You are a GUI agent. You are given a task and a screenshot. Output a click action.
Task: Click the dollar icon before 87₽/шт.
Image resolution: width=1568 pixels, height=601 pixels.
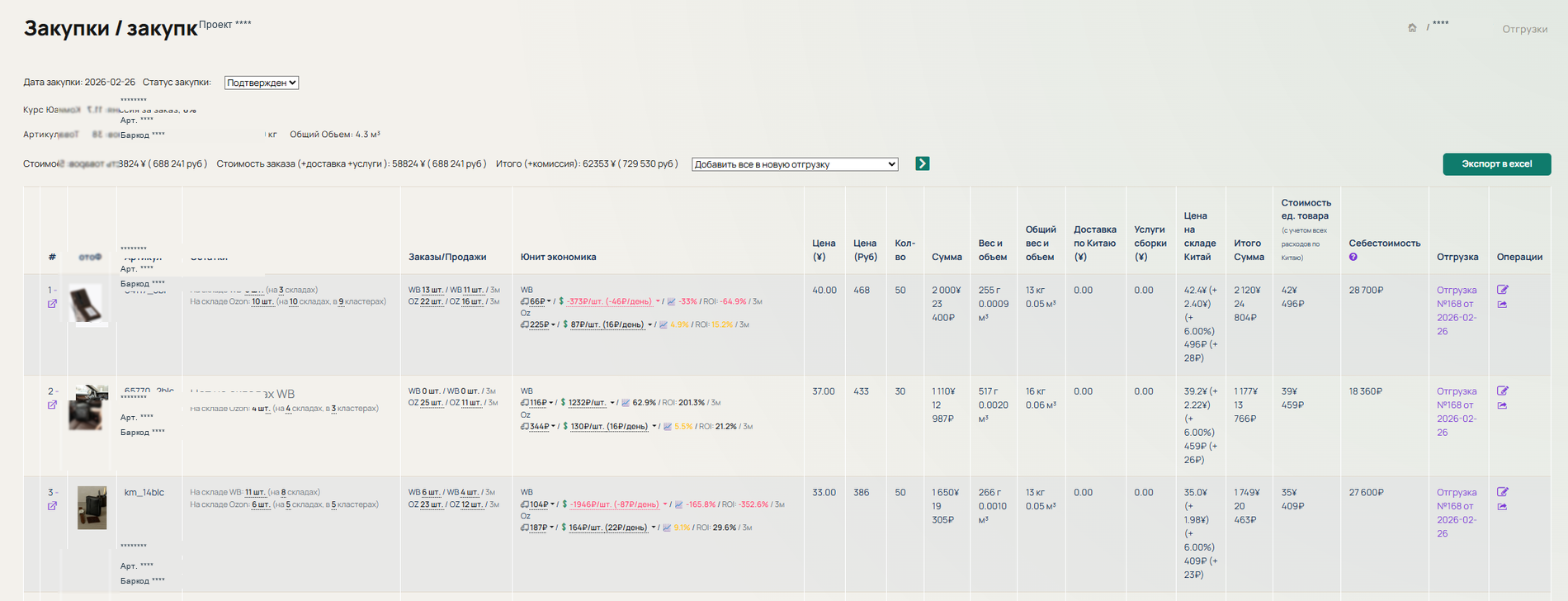pyautogui.click(x=565, y=325)
